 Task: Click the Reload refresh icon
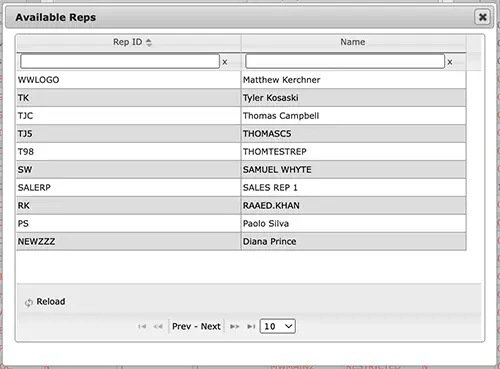[x=29, y=302]
